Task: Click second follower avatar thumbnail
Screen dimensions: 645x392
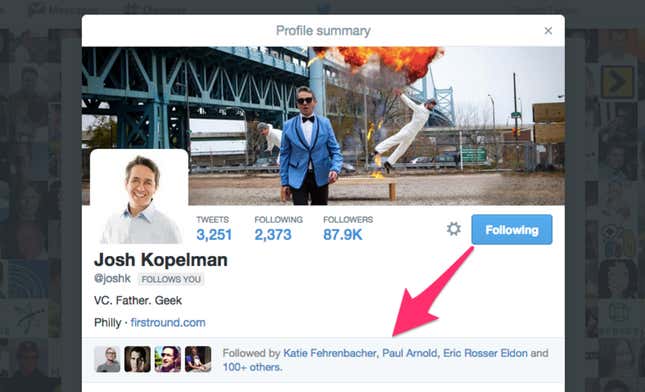Action: (x=137, y=359)
